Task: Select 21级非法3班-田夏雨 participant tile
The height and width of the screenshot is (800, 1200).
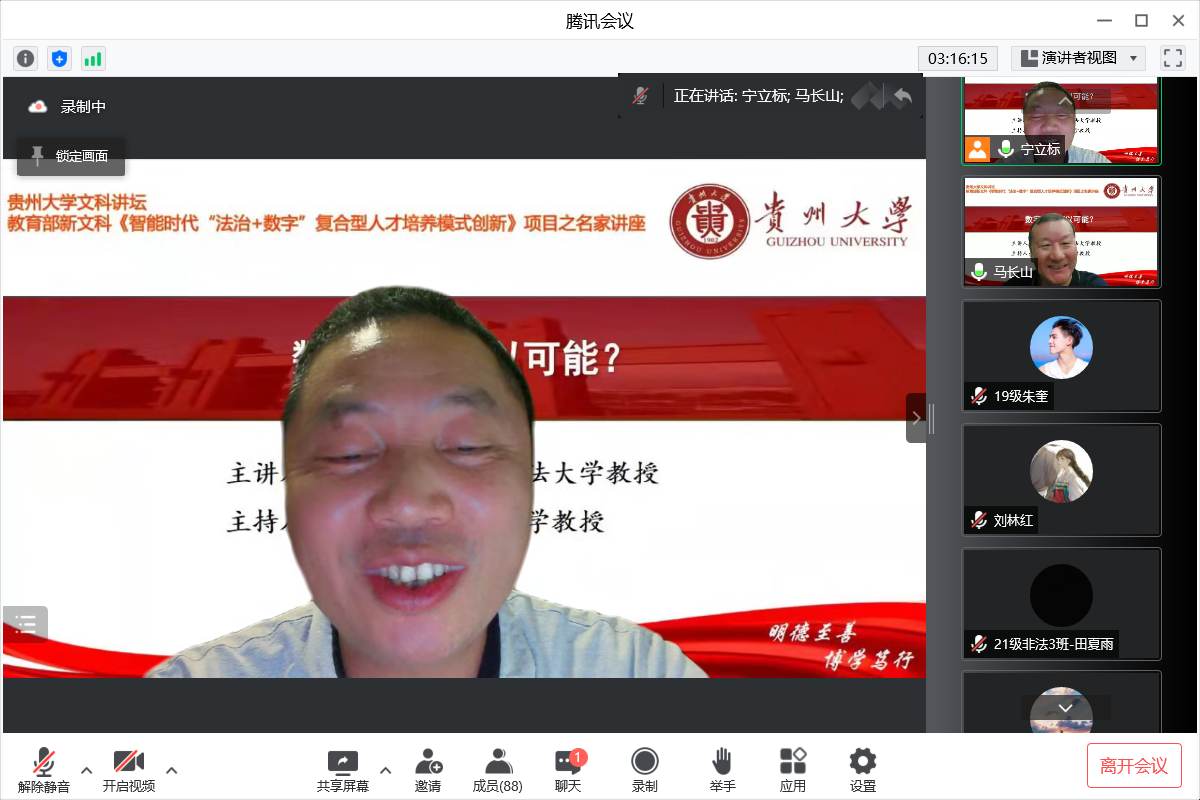Action: [1062, 604]
